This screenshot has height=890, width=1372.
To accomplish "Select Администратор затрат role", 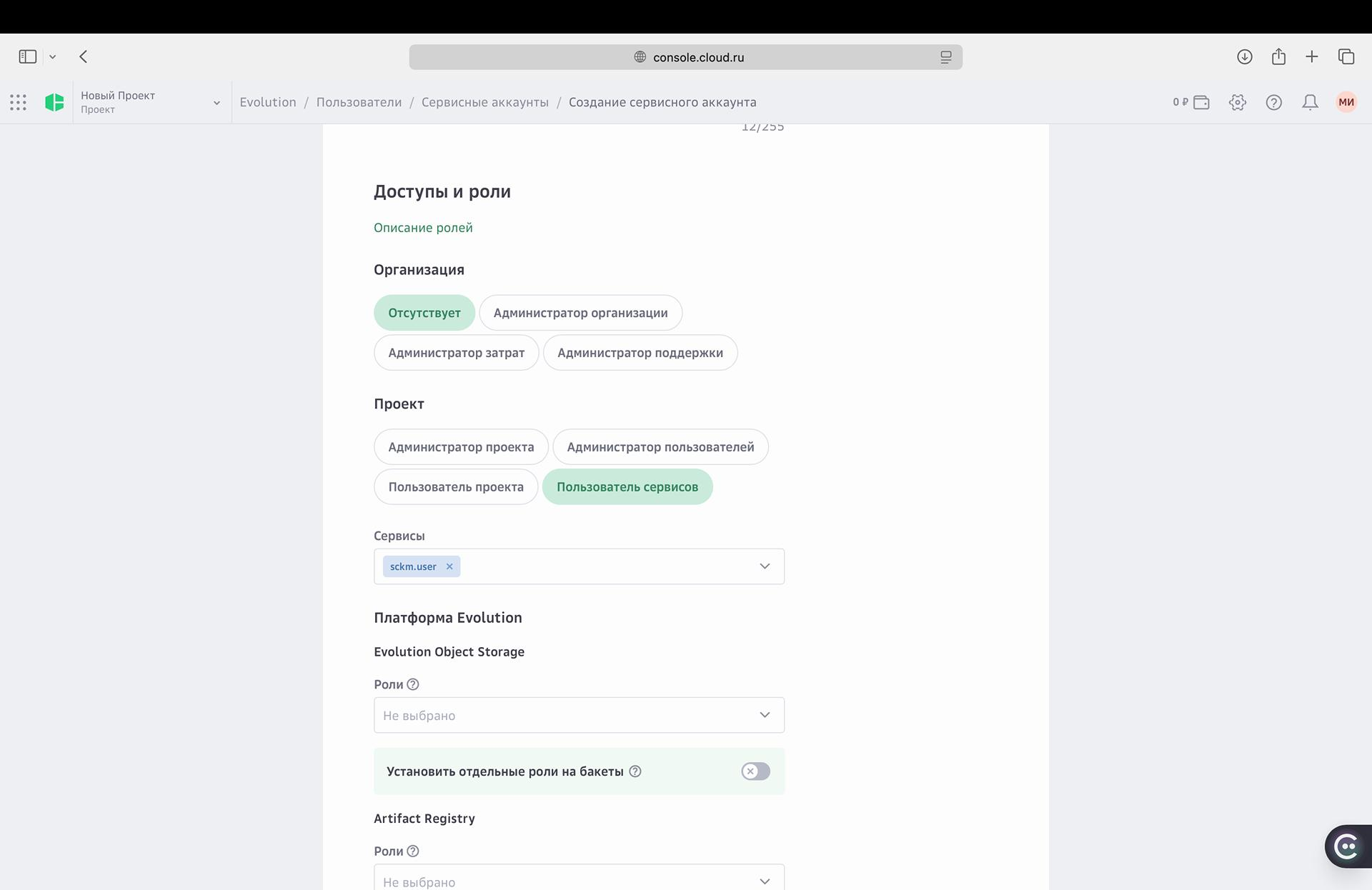I will pos(456,353).
